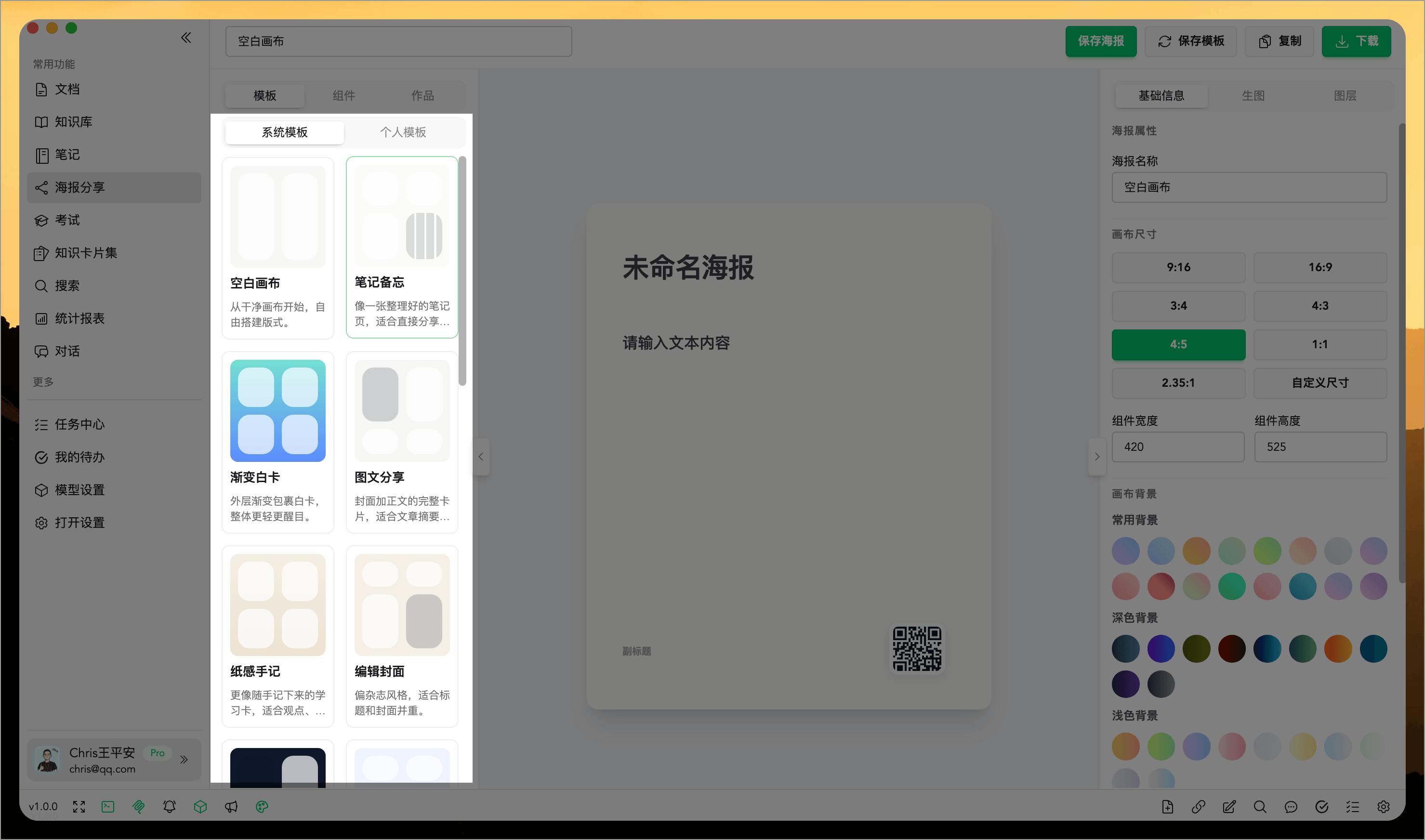The image size is (1425, 840).
Task: Select the 1:1 canvas ratio
Action: coord(1319,344)
